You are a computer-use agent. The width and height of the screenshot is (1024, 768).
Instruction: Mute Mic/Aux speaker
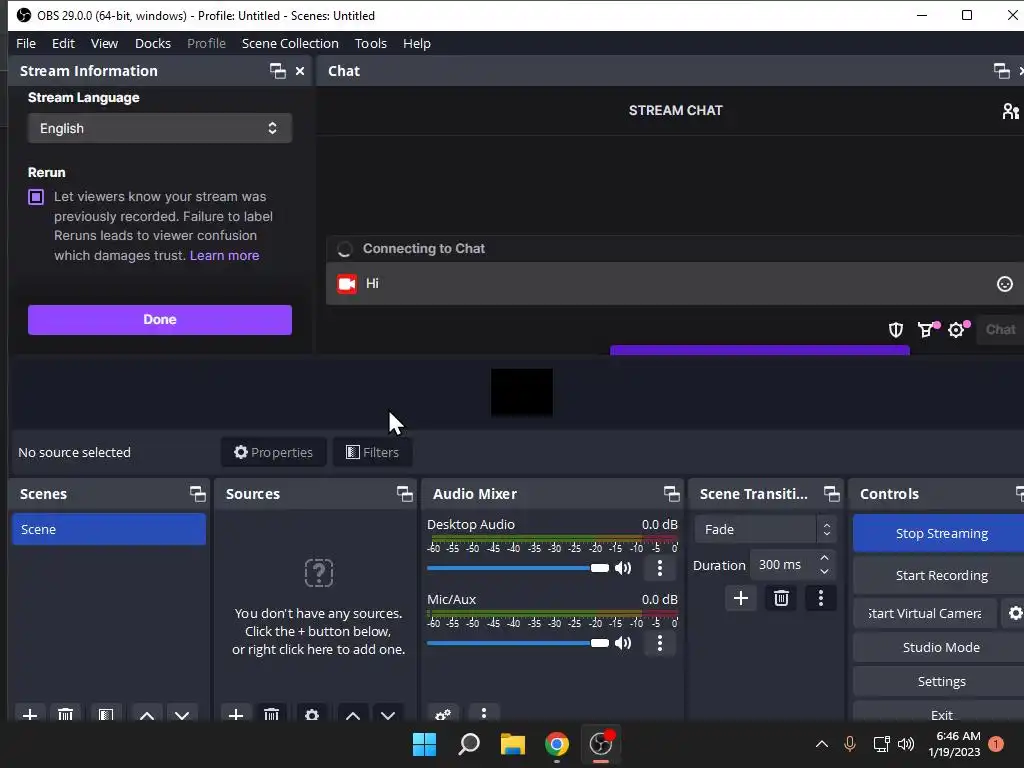pos(623,643)
